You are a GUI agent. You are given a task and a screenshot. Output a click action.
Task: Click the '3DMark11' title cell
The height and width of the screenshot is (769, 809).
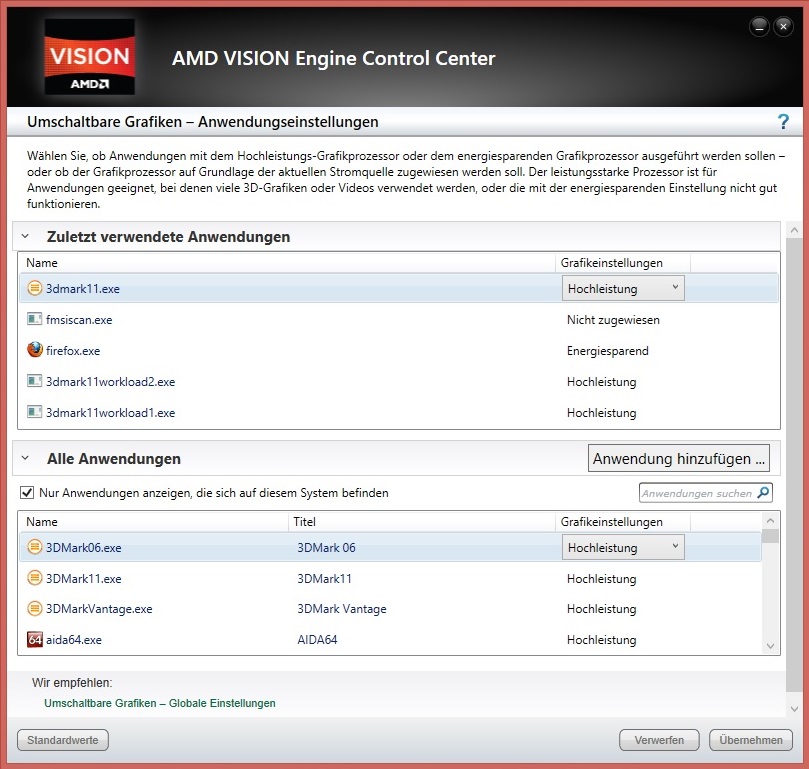coord(324,579)
